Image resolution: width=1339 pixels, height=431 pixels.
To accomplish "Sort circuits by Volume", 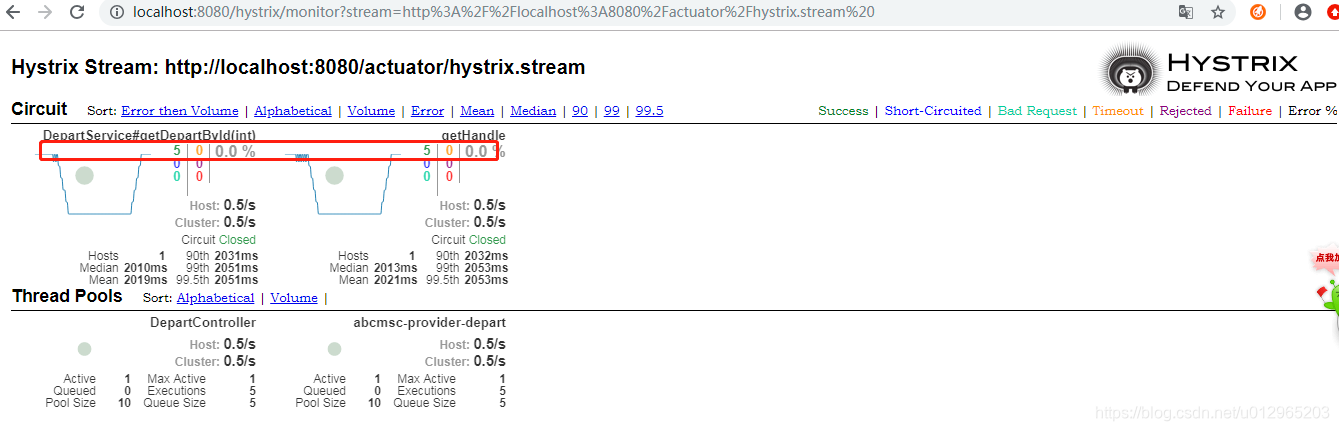I will point(371,111).
